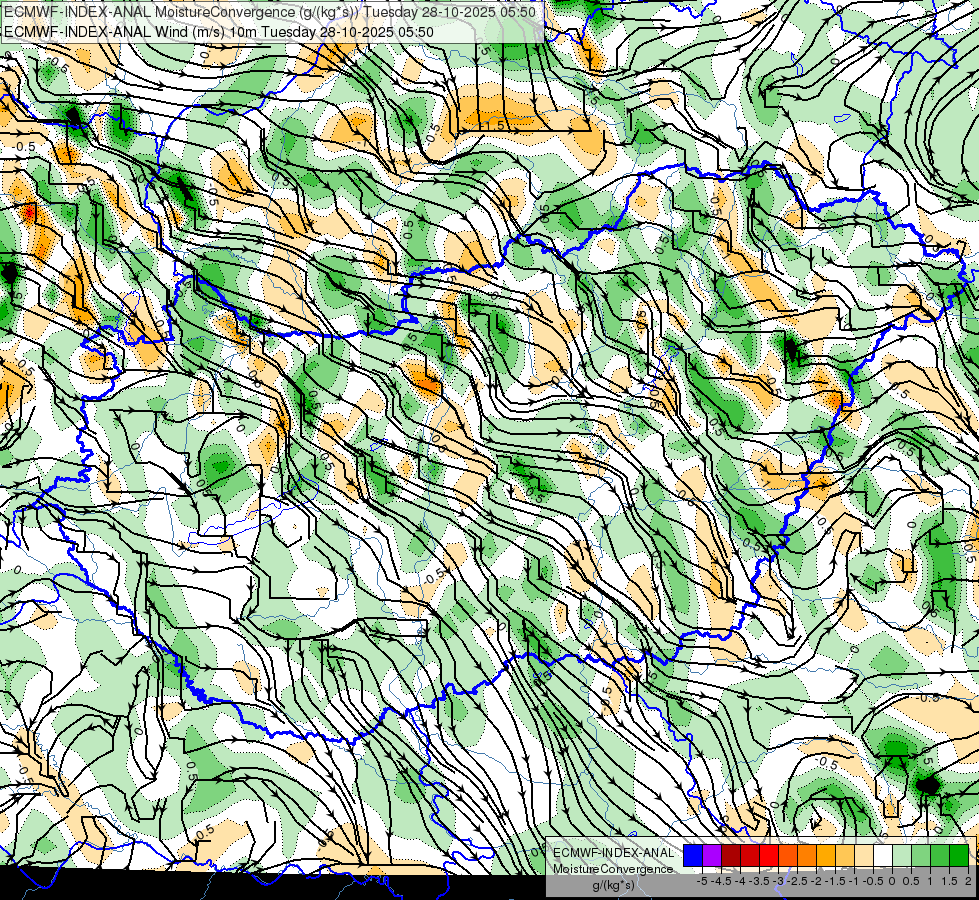The height and width of the screenshot is (900, 979).
Task: Click the blue legend swatch
Action: 693,855
